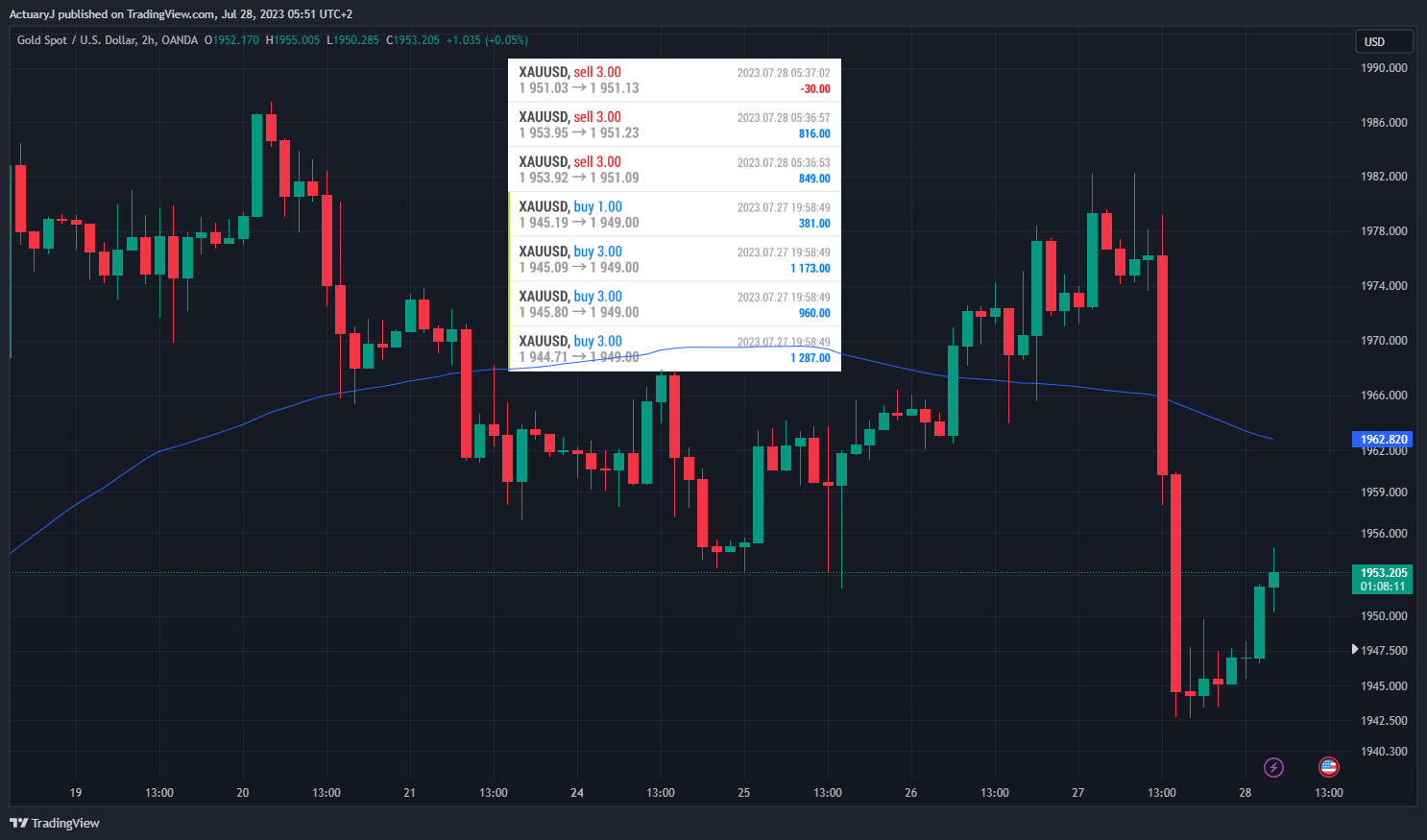Select the buy trade with 1 287.00 profit
This screenshot has height=840, width=1427.
coord(674,348)
